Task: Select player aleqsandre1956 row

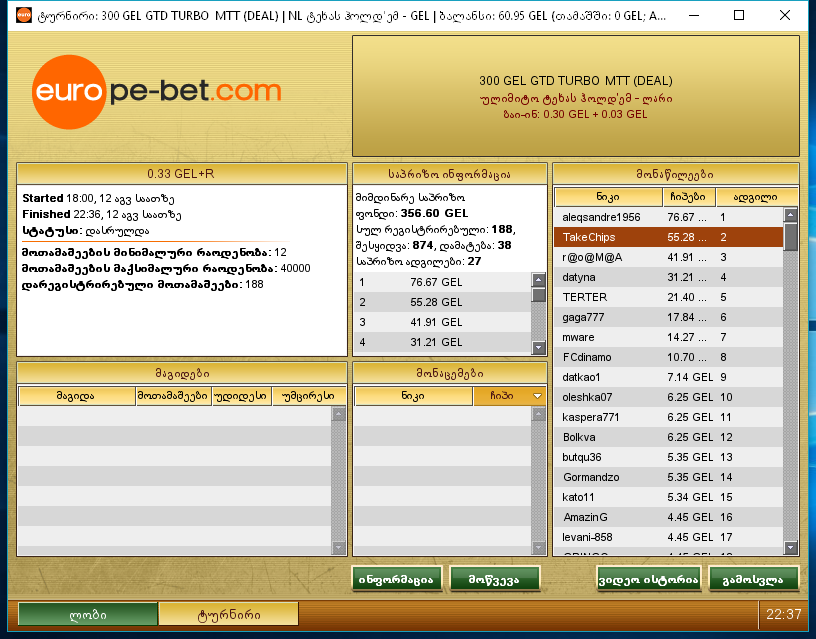Action: pyautogui.click(x=668, y=217)
